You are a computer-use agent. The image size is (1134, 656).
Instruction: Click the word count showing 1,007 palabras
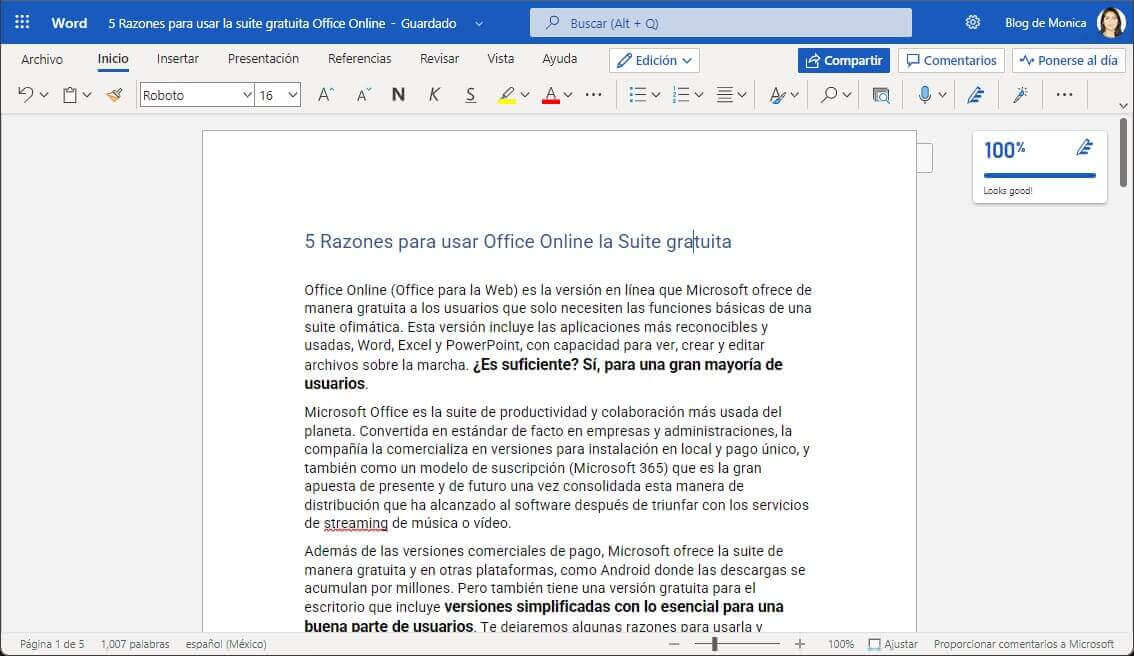click(134, 644)
